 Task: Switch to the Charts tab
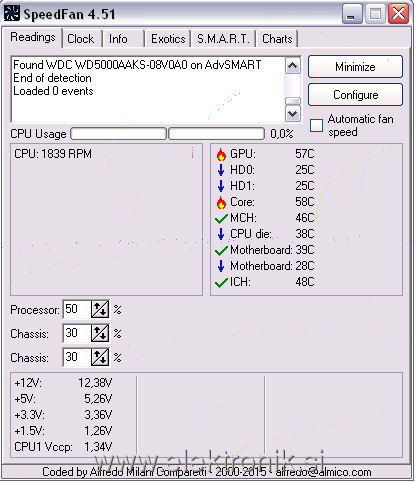[x=277, y=39]
